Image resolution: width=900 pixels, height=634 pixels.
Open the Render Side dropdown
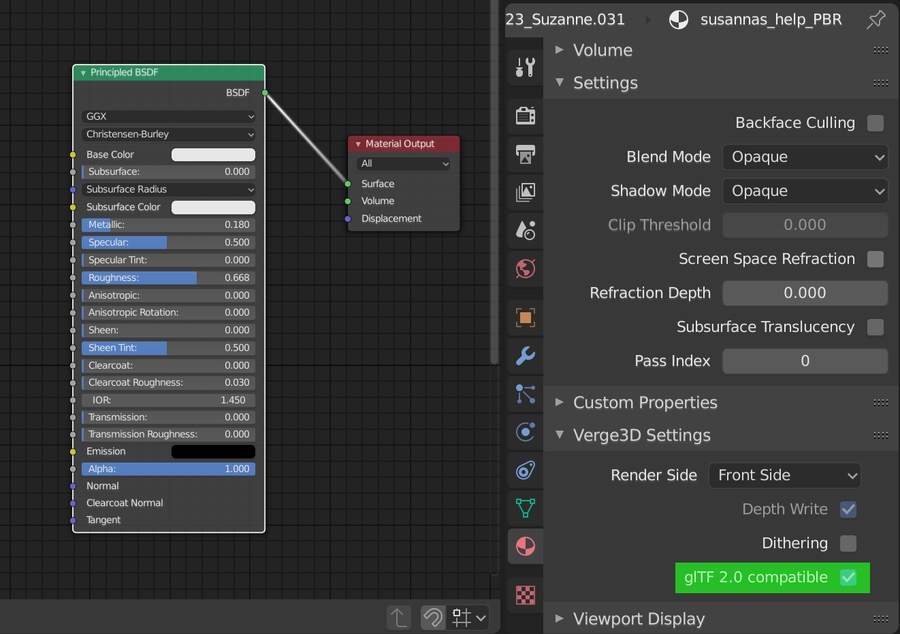(x=784, y=475)
